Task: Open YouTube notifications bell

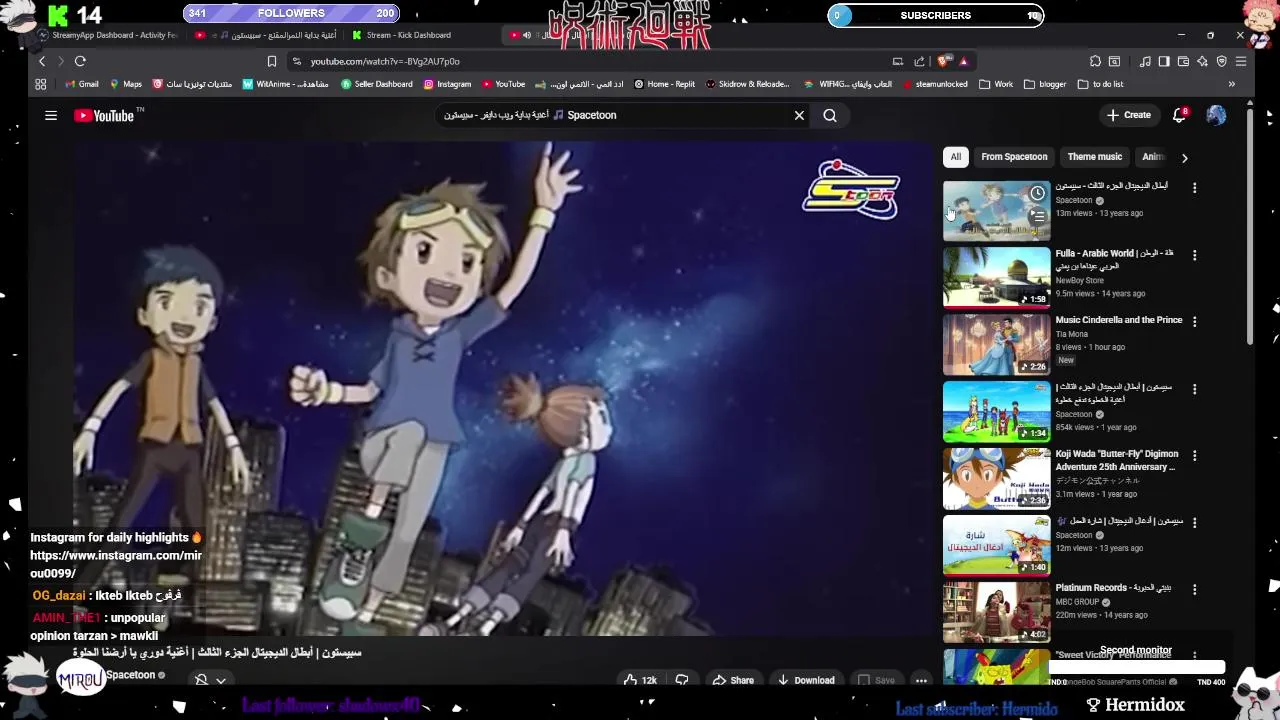Action: click(x=1180, y=115)
